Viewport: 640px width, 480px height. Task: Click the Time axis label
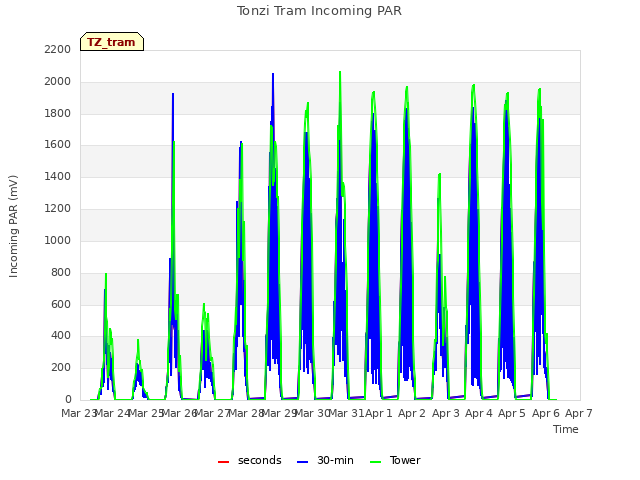pyautogui.click(x=566, y=429)
